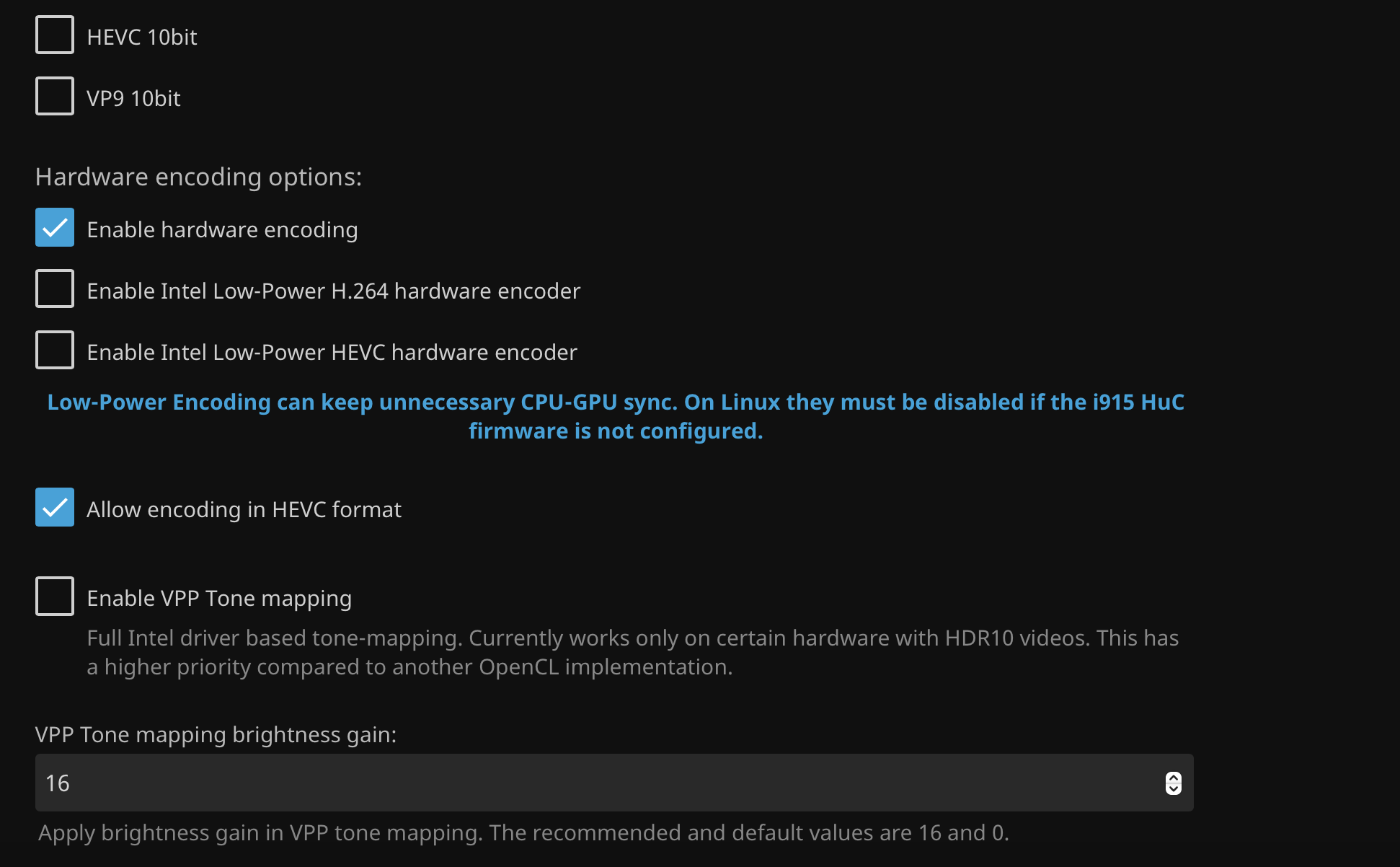Click the 'VP9 10bit' label text
Screen dimensions: 1400x867
point(133,98)
